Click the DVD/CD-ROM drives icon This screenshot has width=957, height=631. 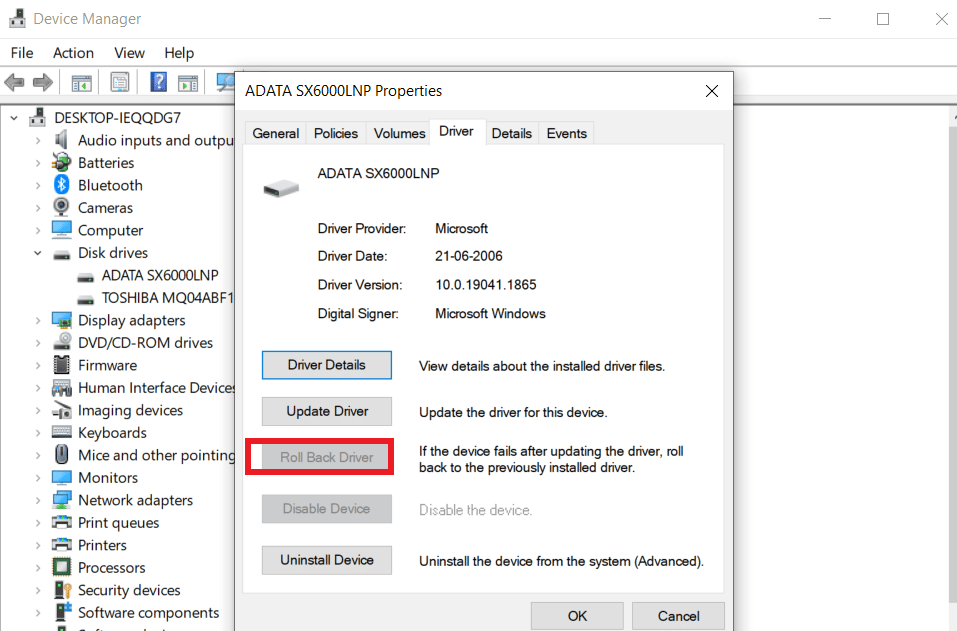click(62, 342)
